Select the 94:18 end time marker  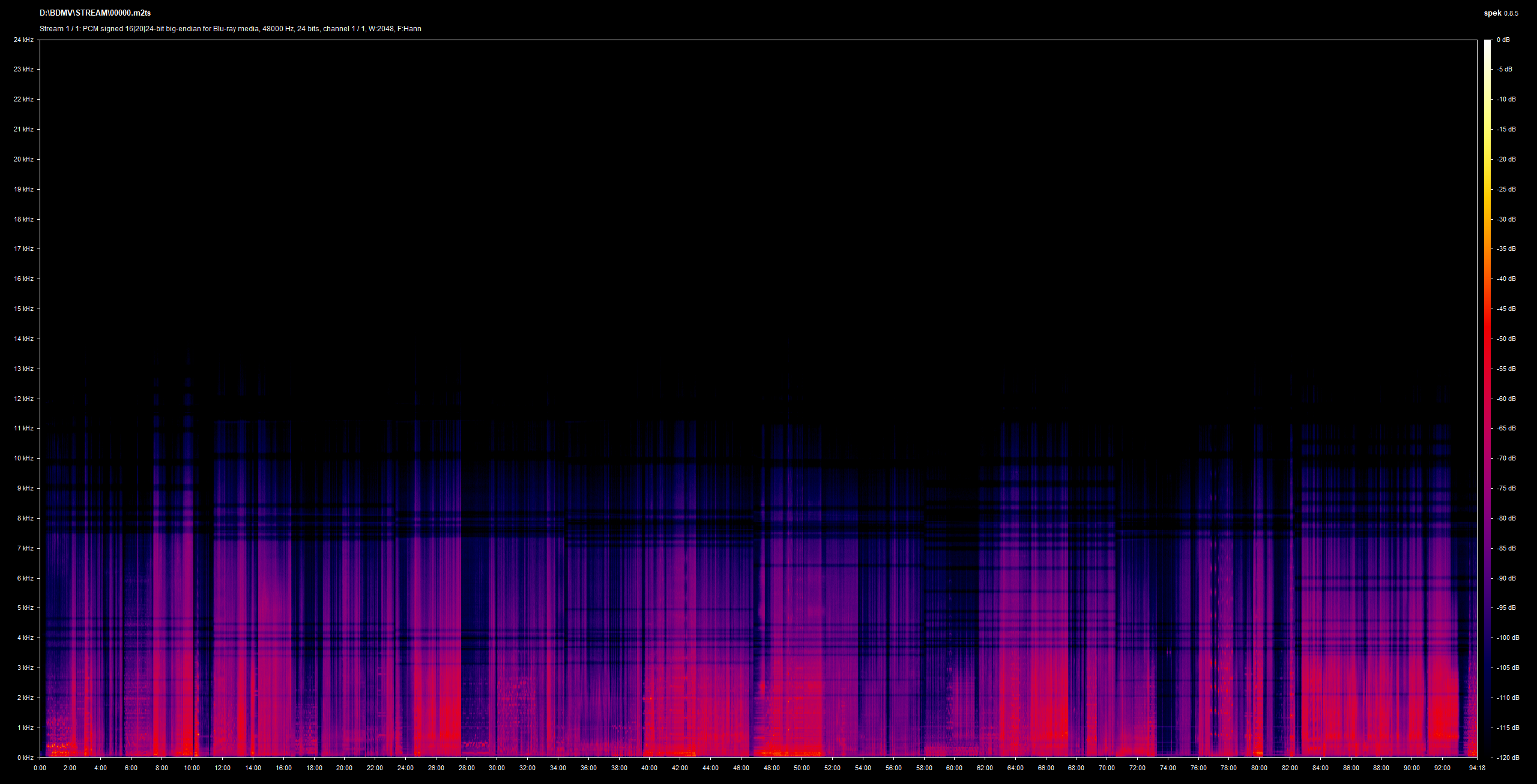[x=1477, y=768]
